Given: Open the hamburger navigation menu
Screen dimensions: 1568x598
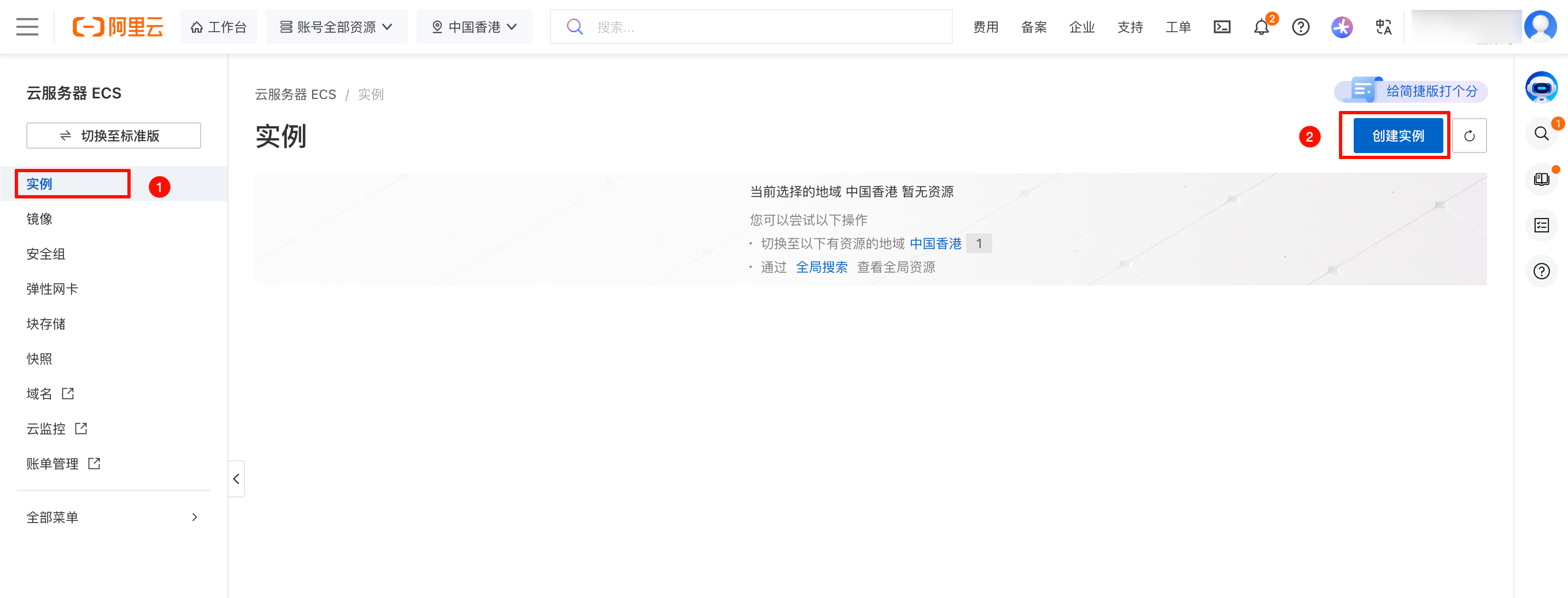Looking at the screenshot, I should point(27,27).
